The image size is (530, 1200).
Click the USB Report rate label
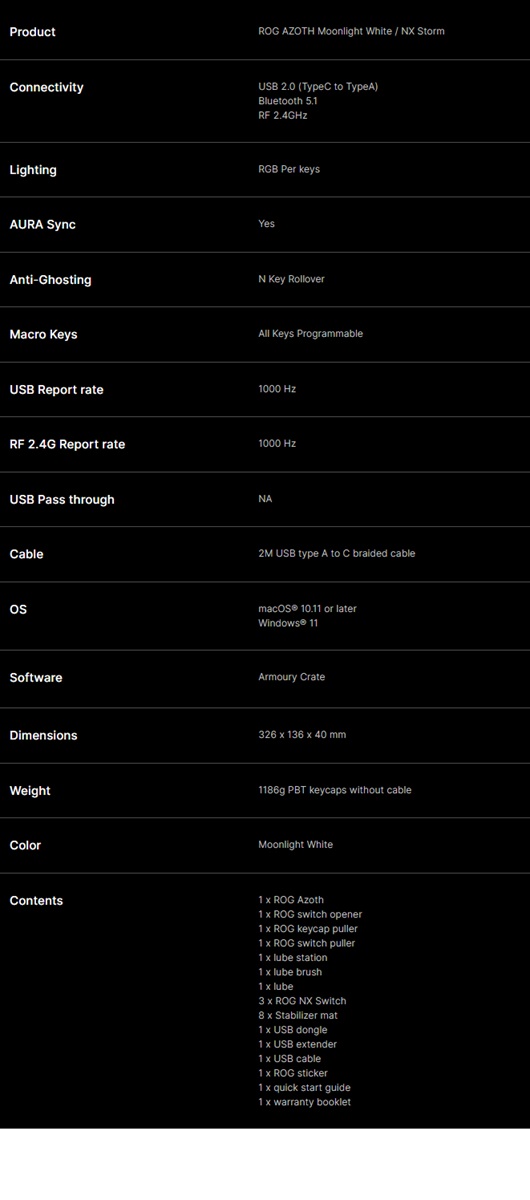tap(56, 390)
